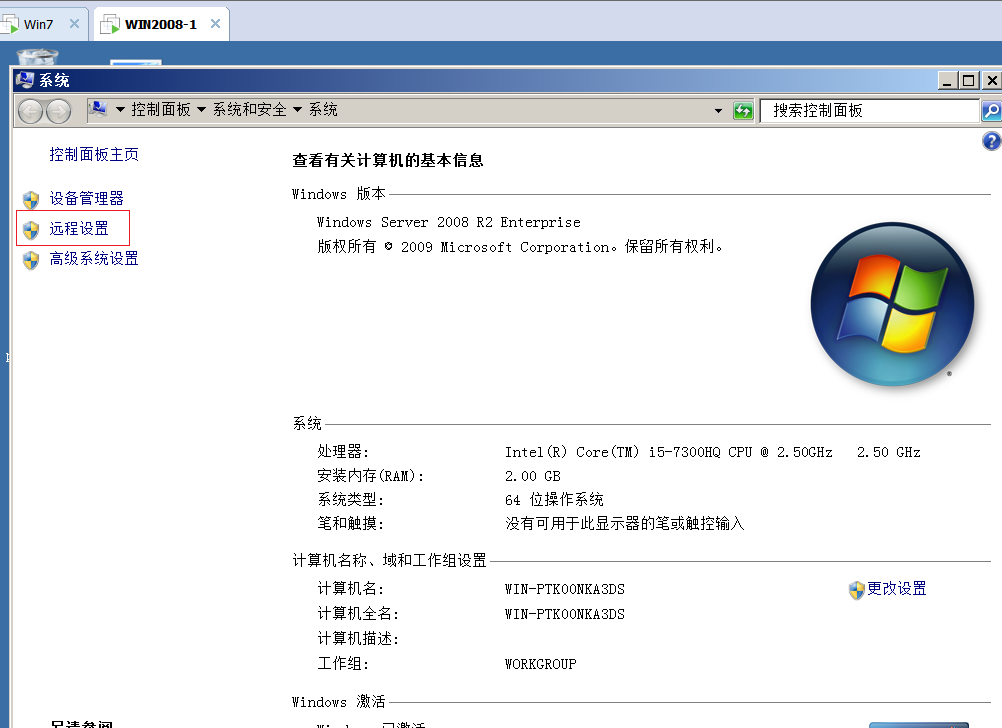Click the 搜索控制面板 search field

[x=870, y=111]
